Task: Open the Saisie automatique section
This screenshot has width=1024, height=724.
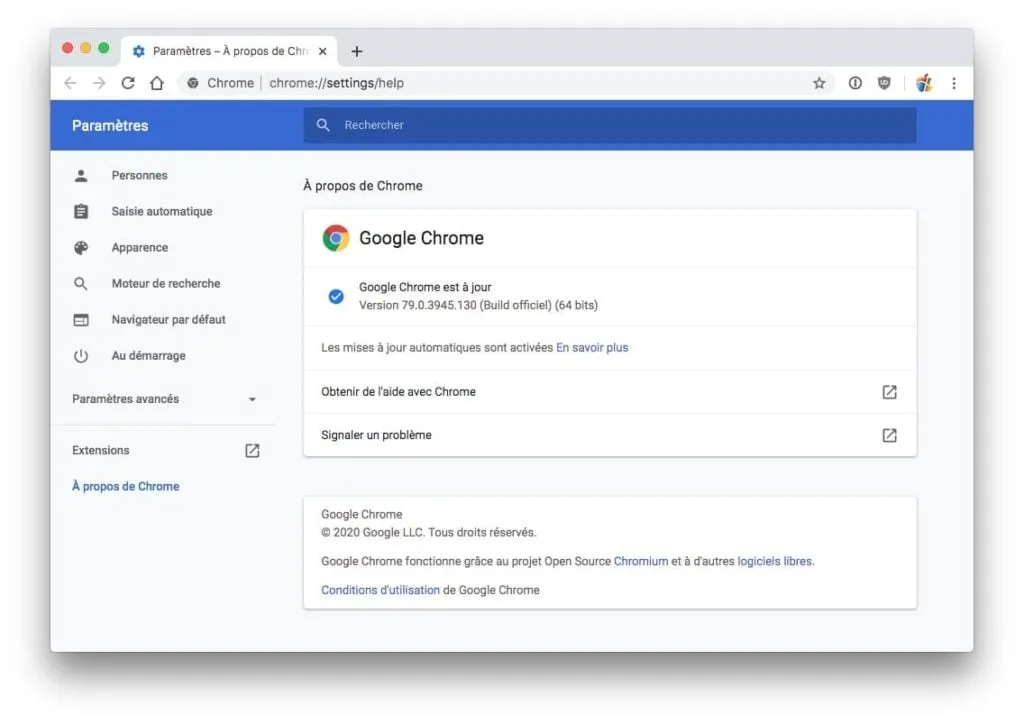Action: pyautogui.click(x=161, y=211)
